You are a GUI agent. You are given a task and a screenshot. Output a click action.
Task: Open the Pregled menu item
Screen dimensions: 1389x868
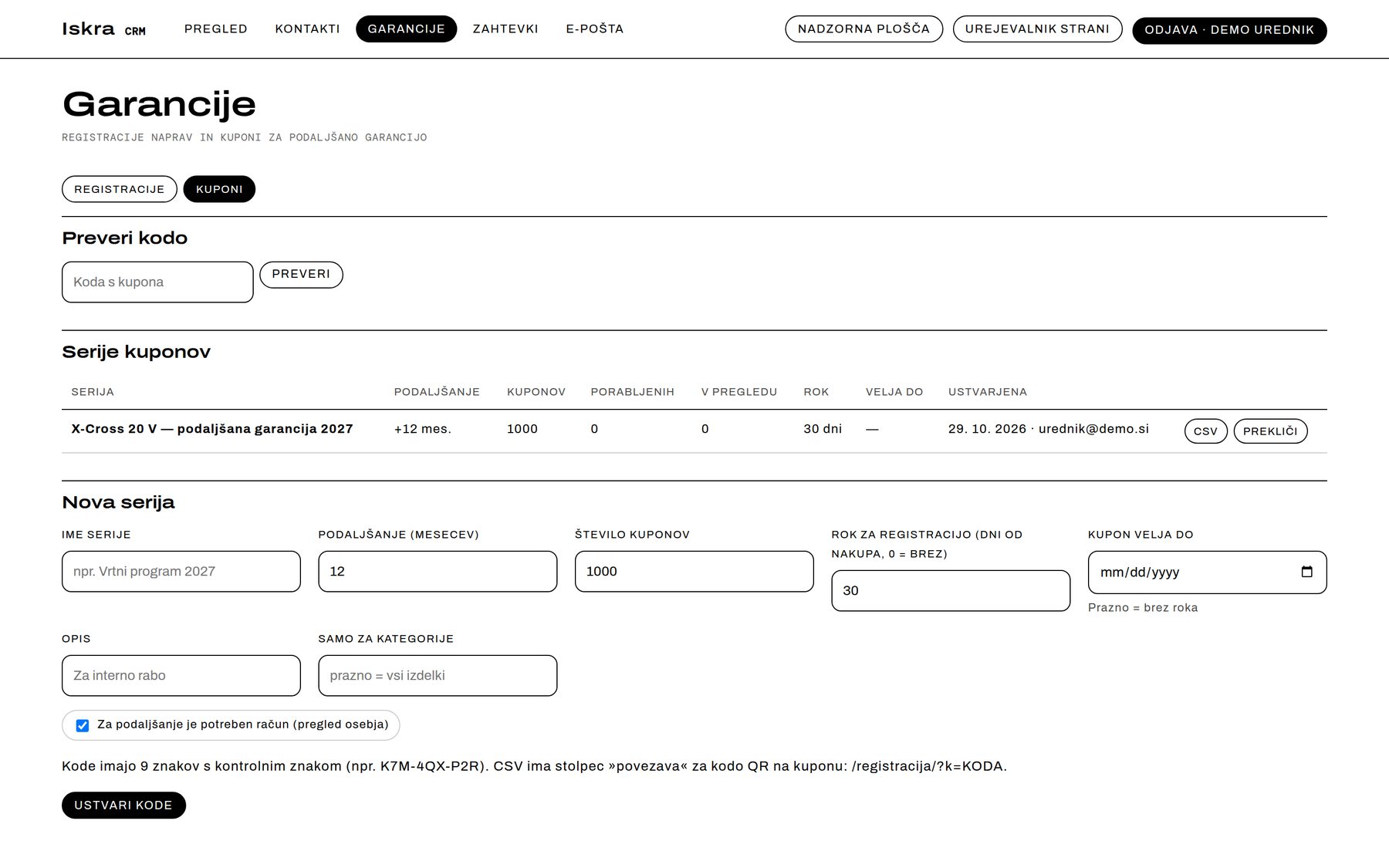[x=216, y=29]
